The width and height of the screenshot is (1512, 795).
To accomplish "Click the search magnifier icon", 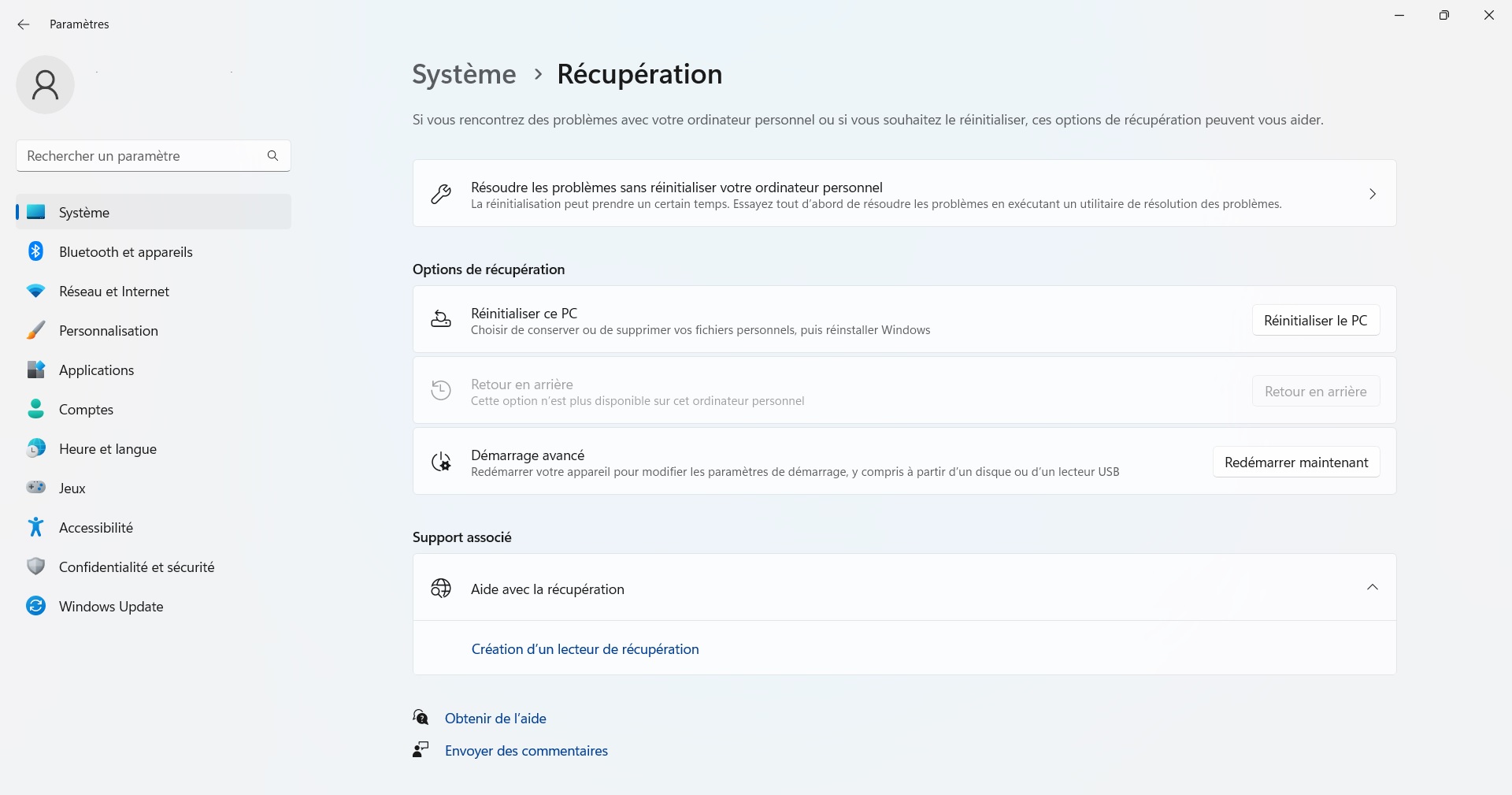I will (x=272, y=156).
